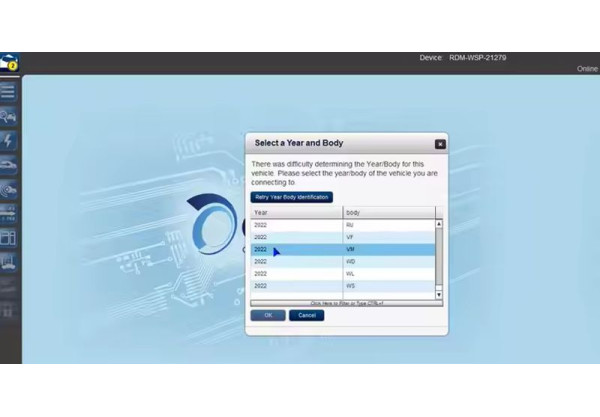Close the Select a Year and Body dialog
Screen dimensions: 600x417
coord(440,144)
